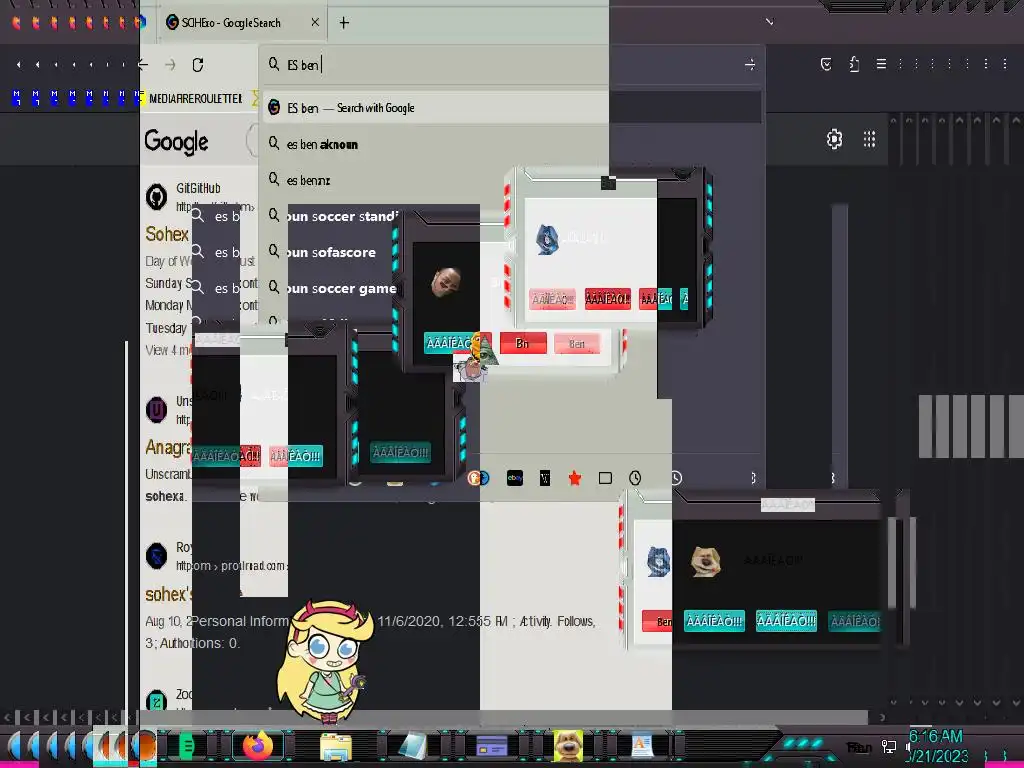
Task: Expand the list all tabs chevron
Action: coord(770,22)
